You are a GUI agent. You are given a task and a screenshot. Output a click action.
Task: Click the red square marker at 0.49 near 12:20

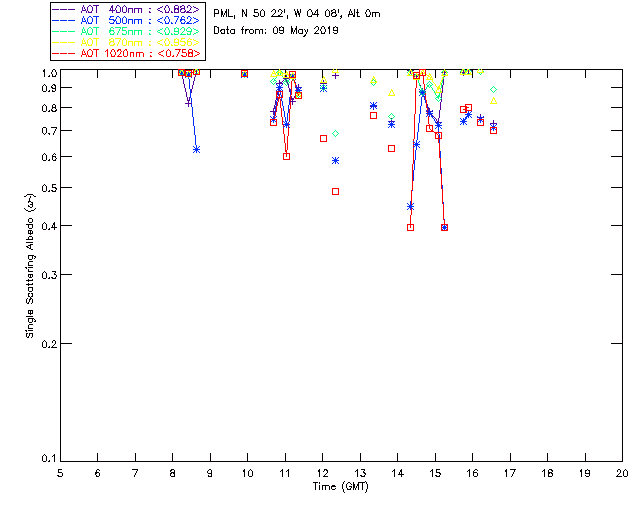335,191
